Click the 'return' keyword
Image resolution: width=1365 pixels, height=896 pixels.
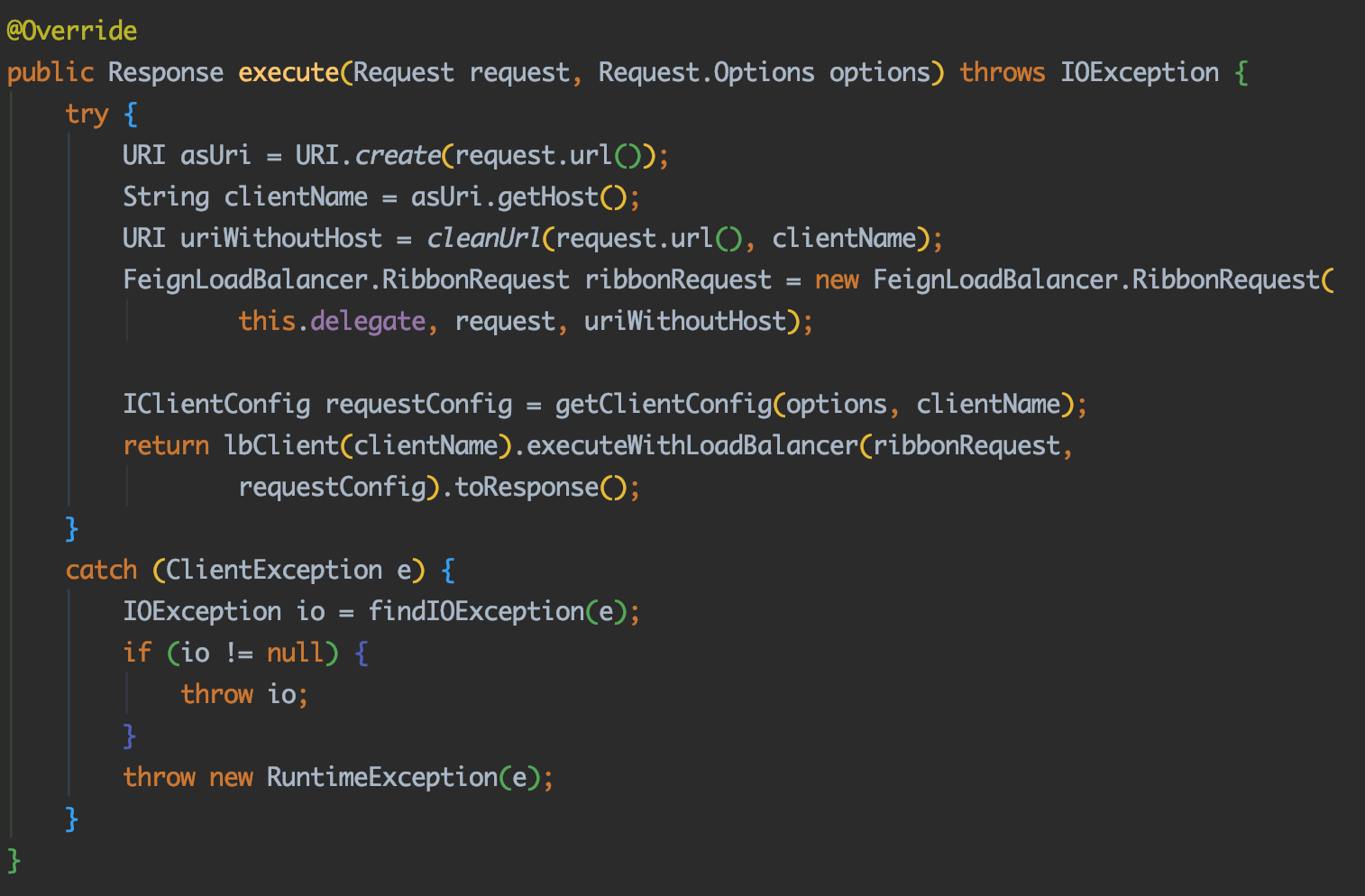166,446
